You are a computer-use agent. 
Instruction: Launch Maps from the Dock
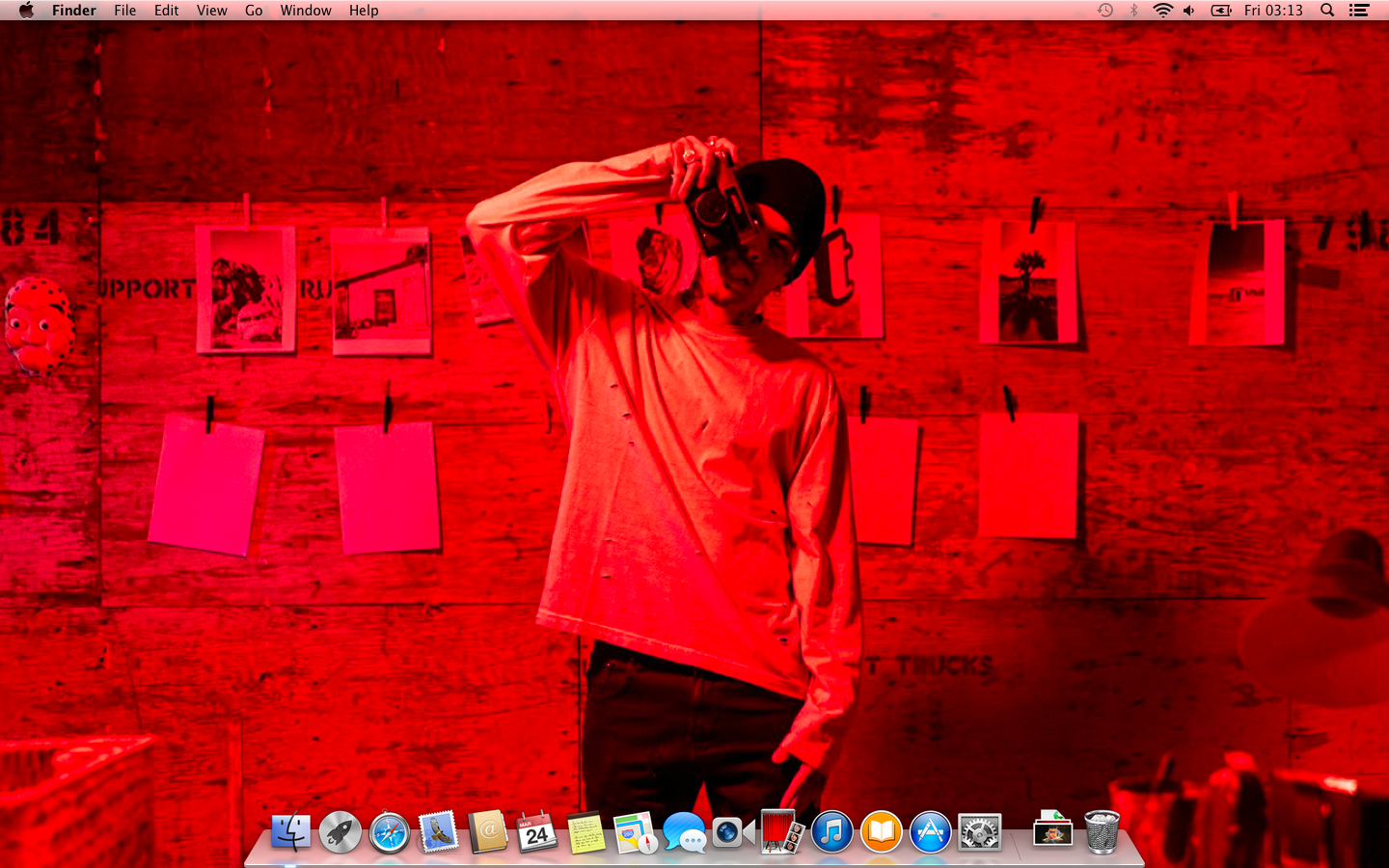[635, 831]
